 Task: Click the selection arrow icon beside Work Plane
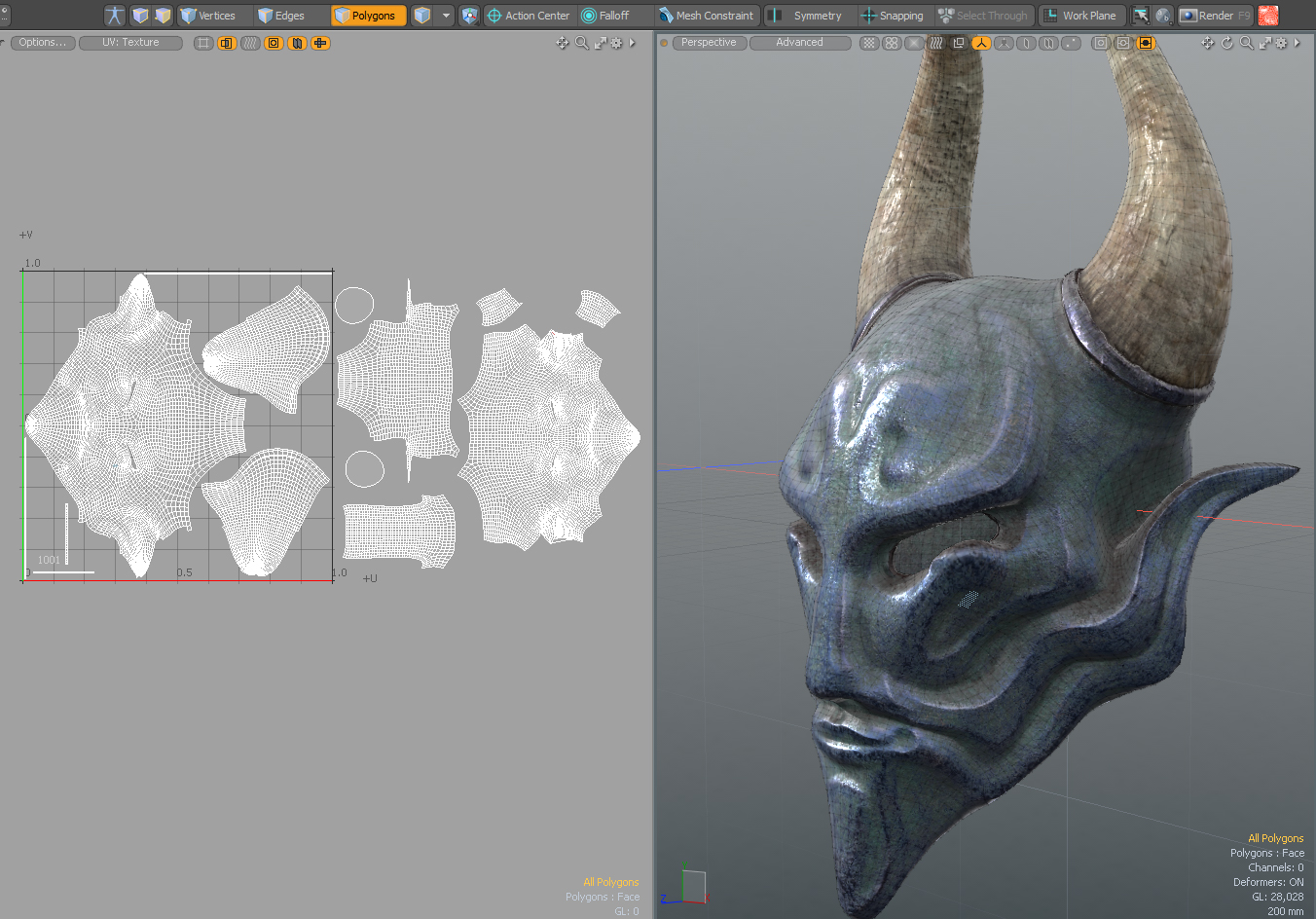1141,16
